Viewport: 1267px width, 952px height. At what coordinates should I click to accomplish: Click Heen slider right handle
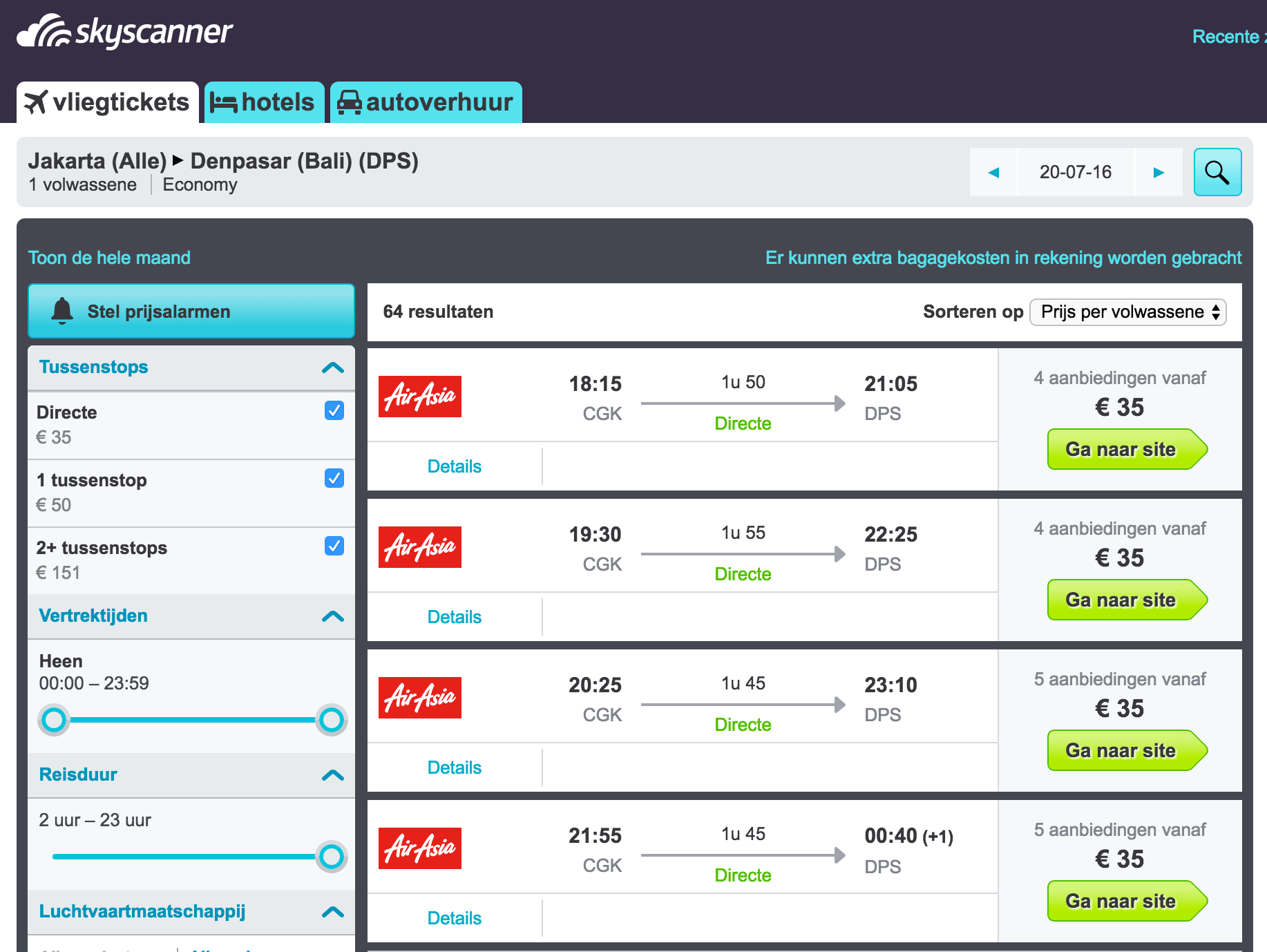point(332,720)
